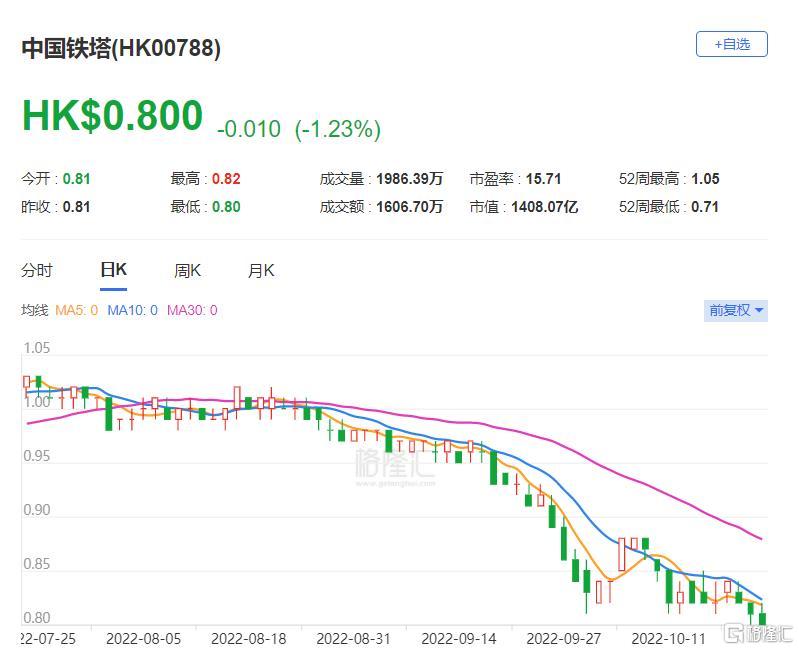Click the 2022-09-14 date axis label
The width and height of the screenshot is (799, 650).
click(x=459, y=638)
